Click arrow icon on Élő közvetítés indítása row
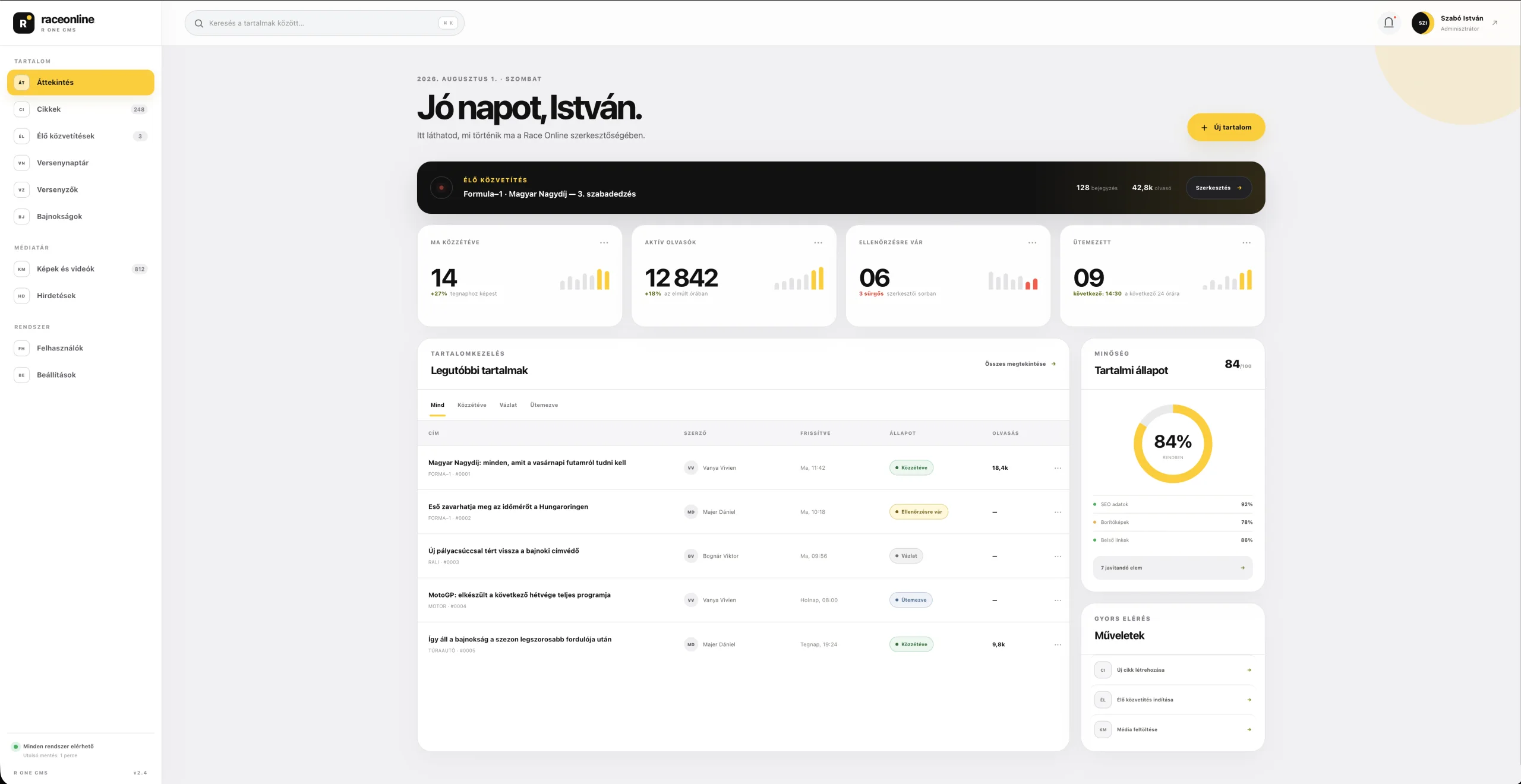This screenshot has width=1521, height=784. pos(1249,700)
